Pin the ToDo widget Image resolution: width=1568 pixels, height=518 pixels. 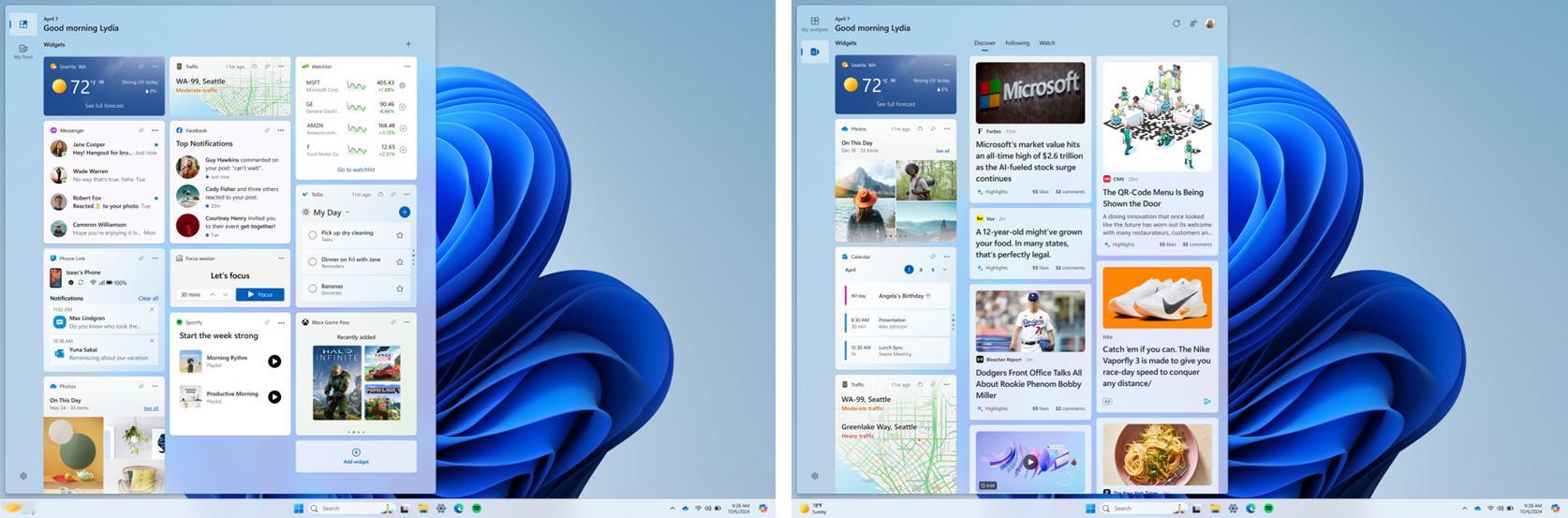coord(393,194)
